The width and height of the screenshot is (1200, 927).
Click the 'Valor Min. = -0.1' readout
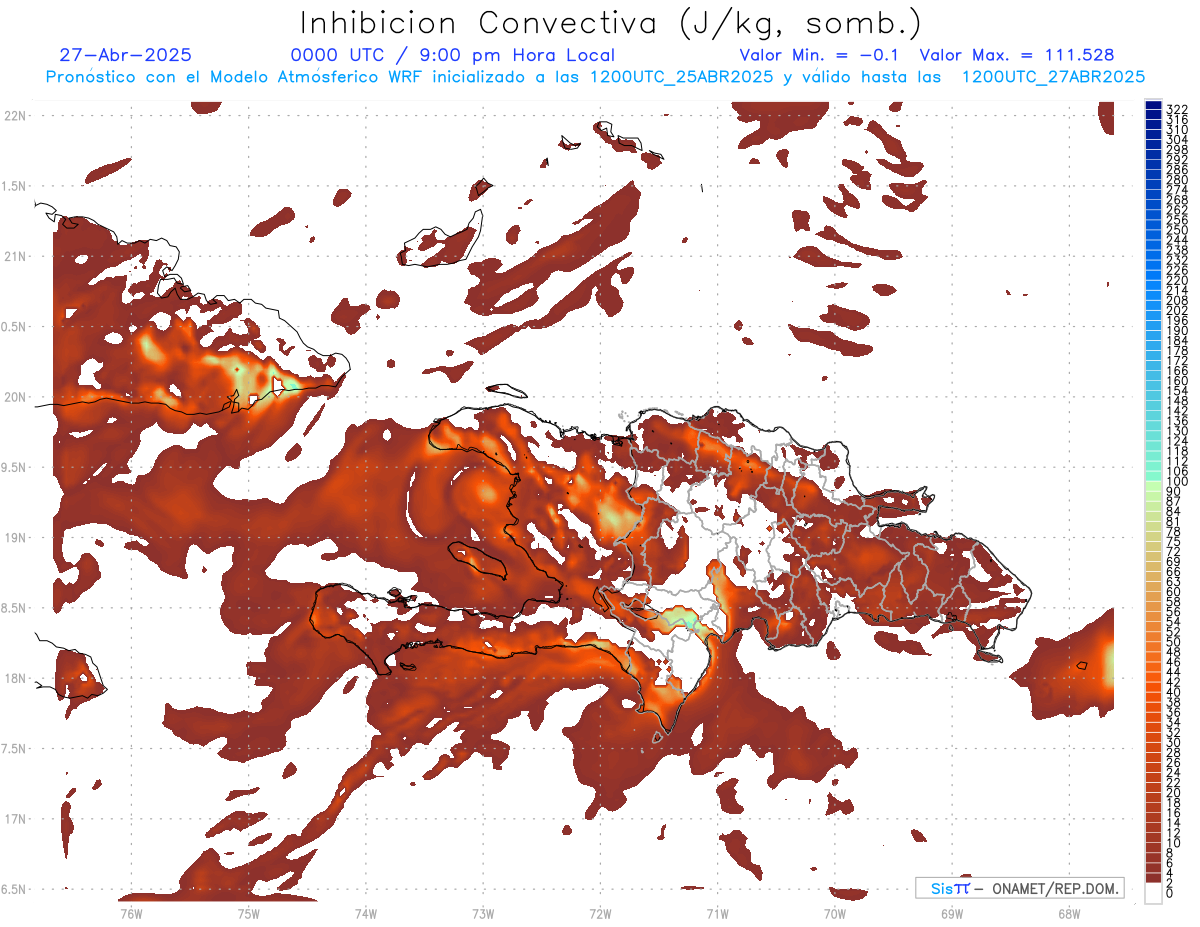pyautogui.click(x=820, y=55)
